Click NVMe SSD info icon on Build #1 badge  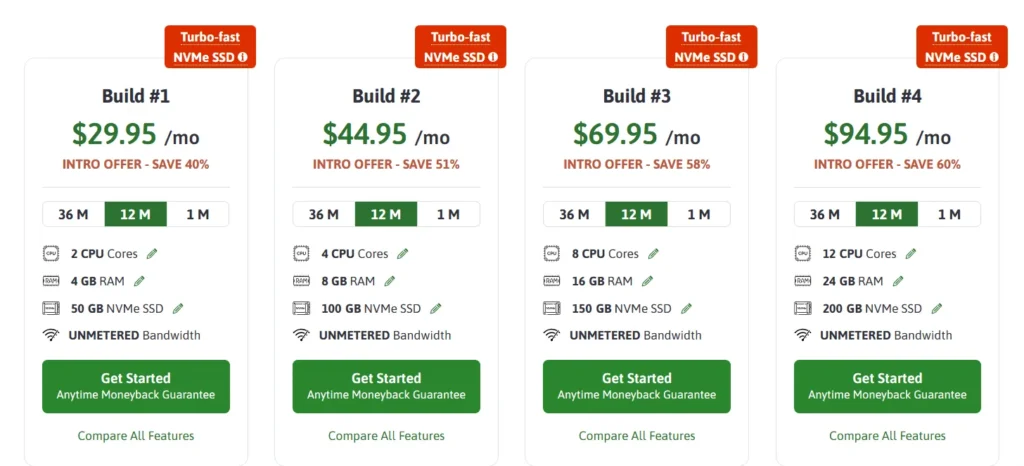pos(241,57)
